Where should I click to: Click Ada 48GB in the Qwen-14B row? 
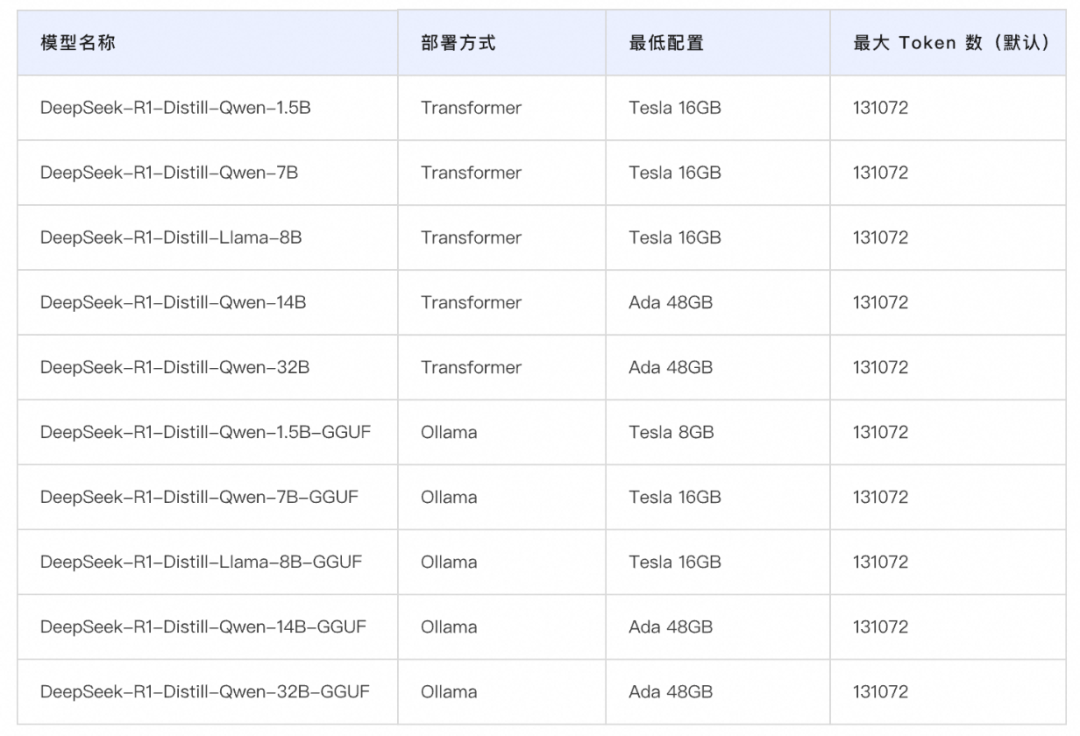click(x=671, y=303)
